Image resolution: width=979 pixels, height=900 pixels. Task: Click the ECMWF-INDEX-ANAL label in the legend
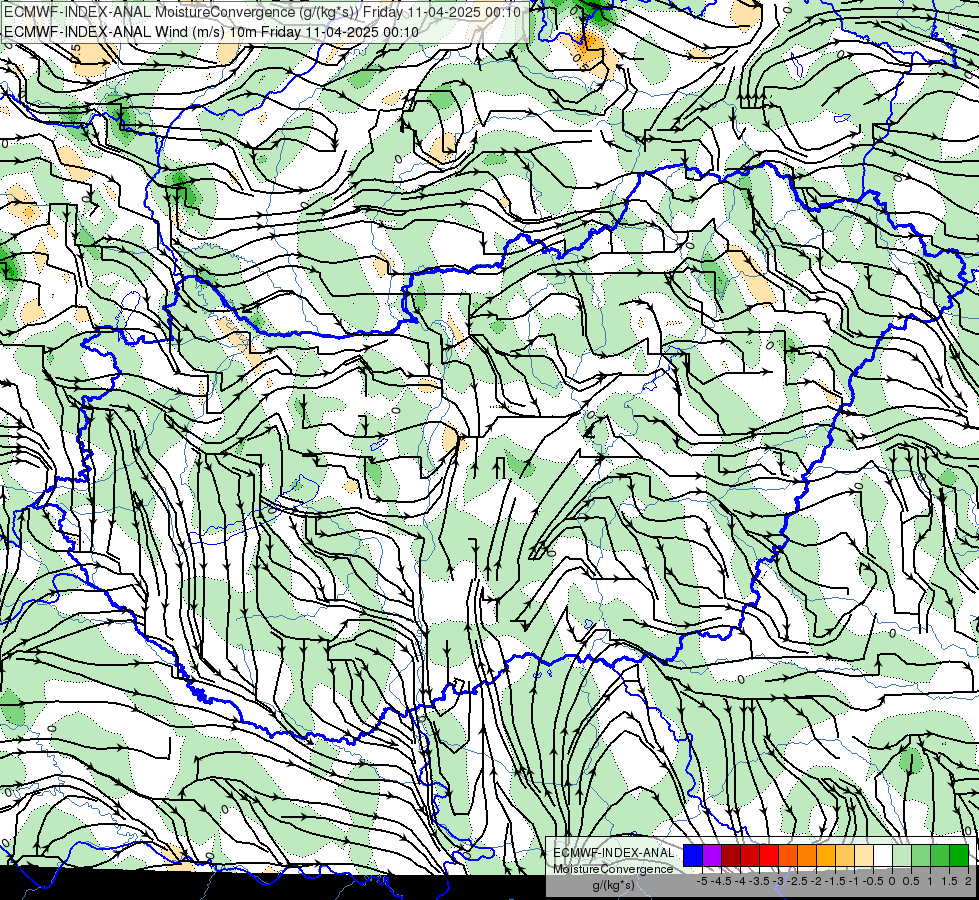click(x=614, y=853)
